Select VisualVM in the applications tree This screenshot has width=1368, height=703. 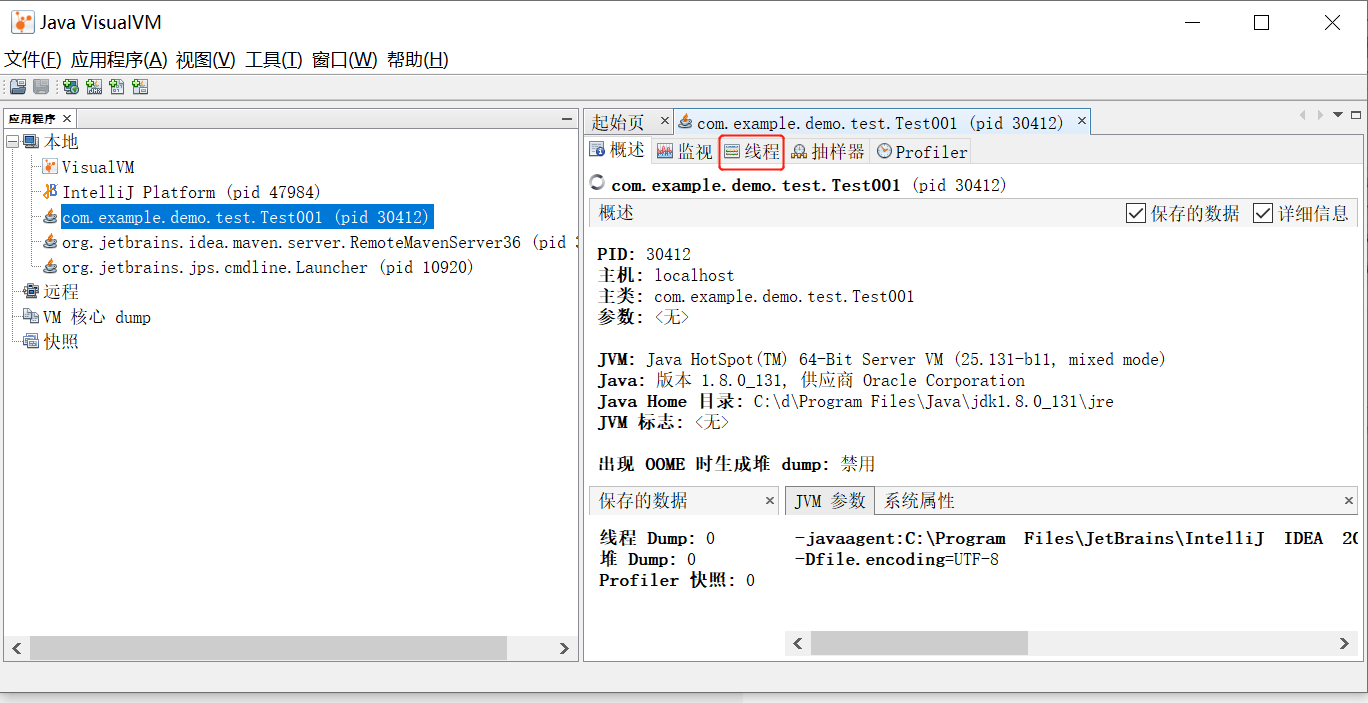pos(98,167)
